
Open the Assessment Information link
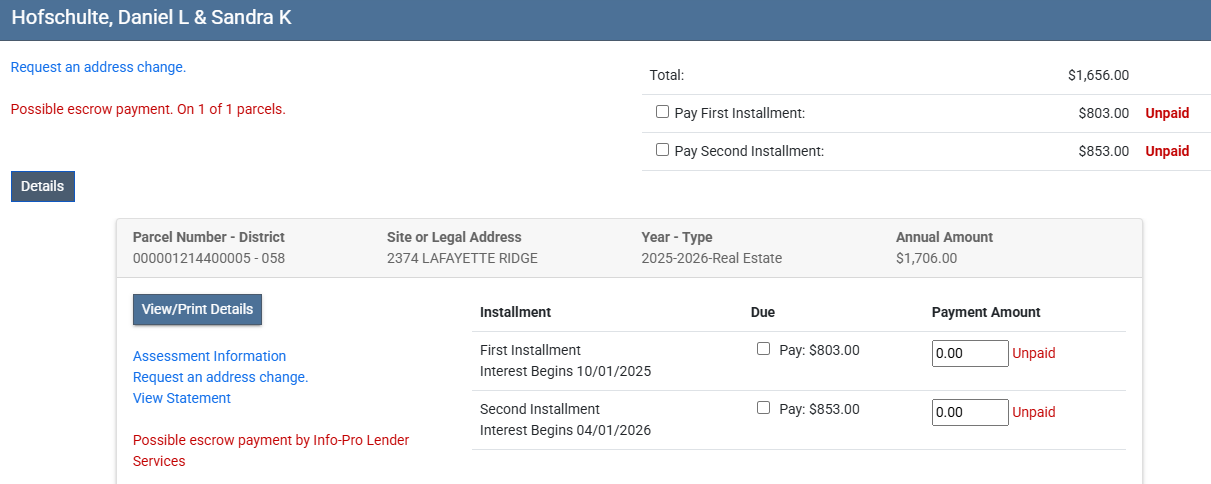pyautogui.click(x=209, y=356)
